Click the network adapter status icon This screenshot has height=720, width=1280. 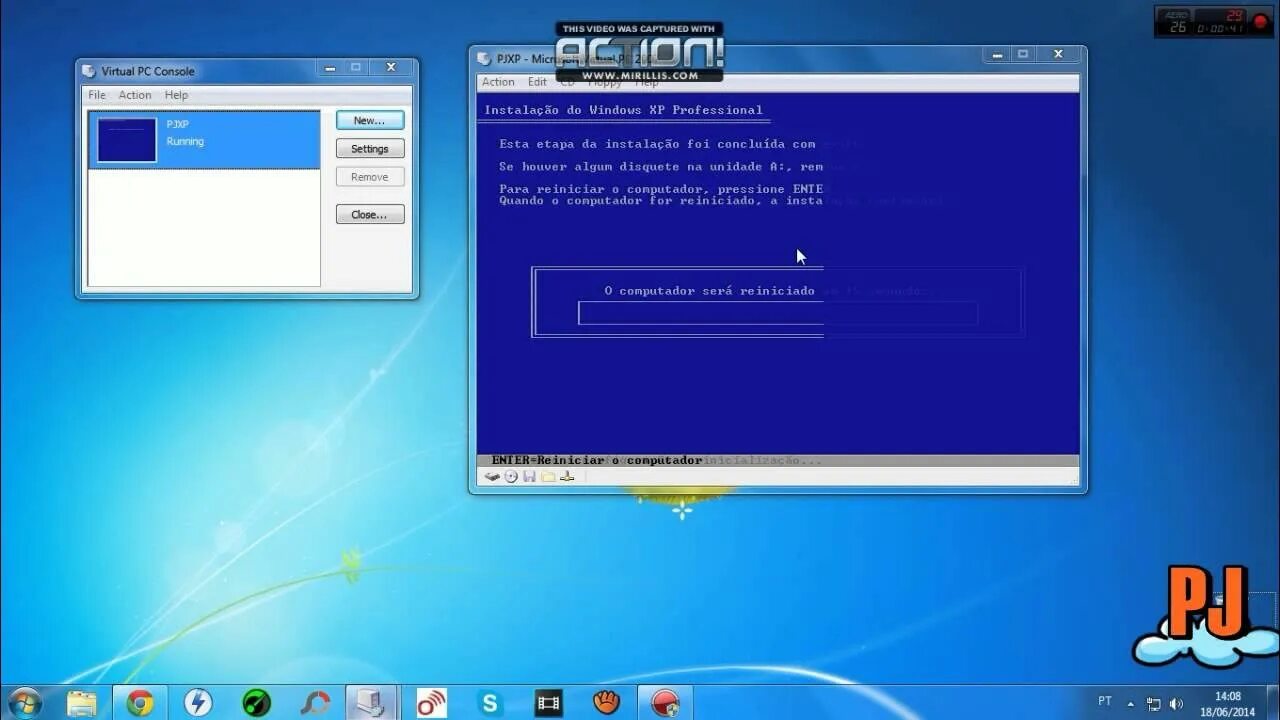point(567,477)
